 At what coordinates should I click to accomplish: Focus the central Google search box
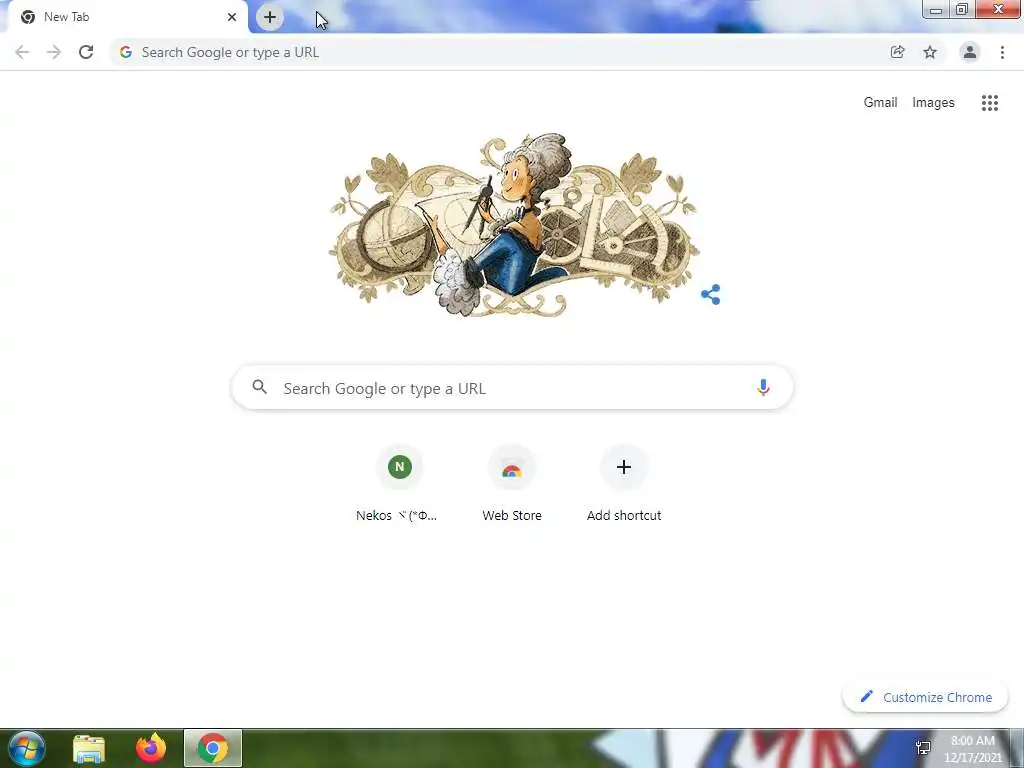point(513,388)
